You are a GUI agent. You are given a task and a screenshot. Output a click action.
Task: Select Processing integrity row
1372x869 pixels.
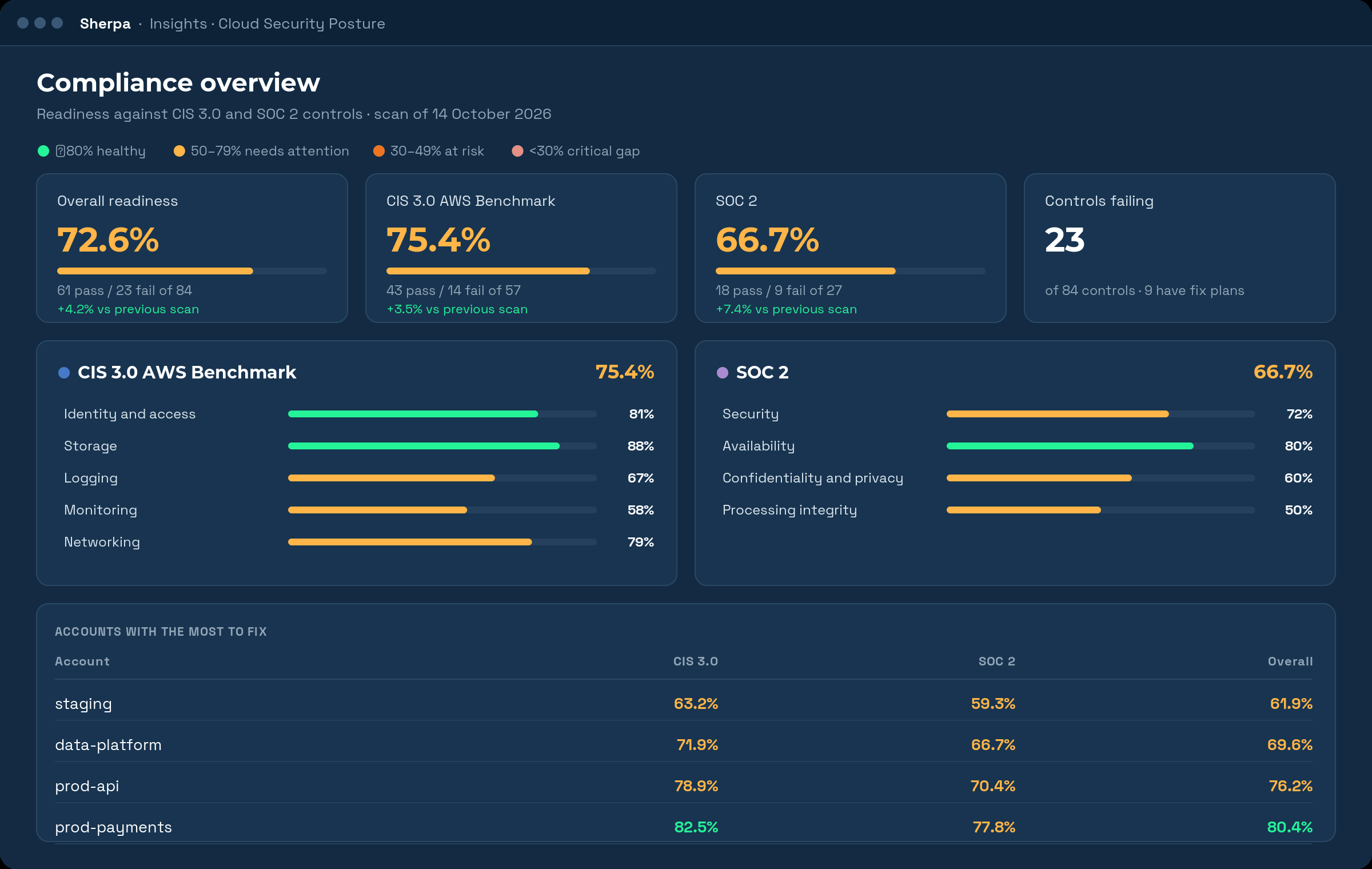click(x=1018, y=510)
